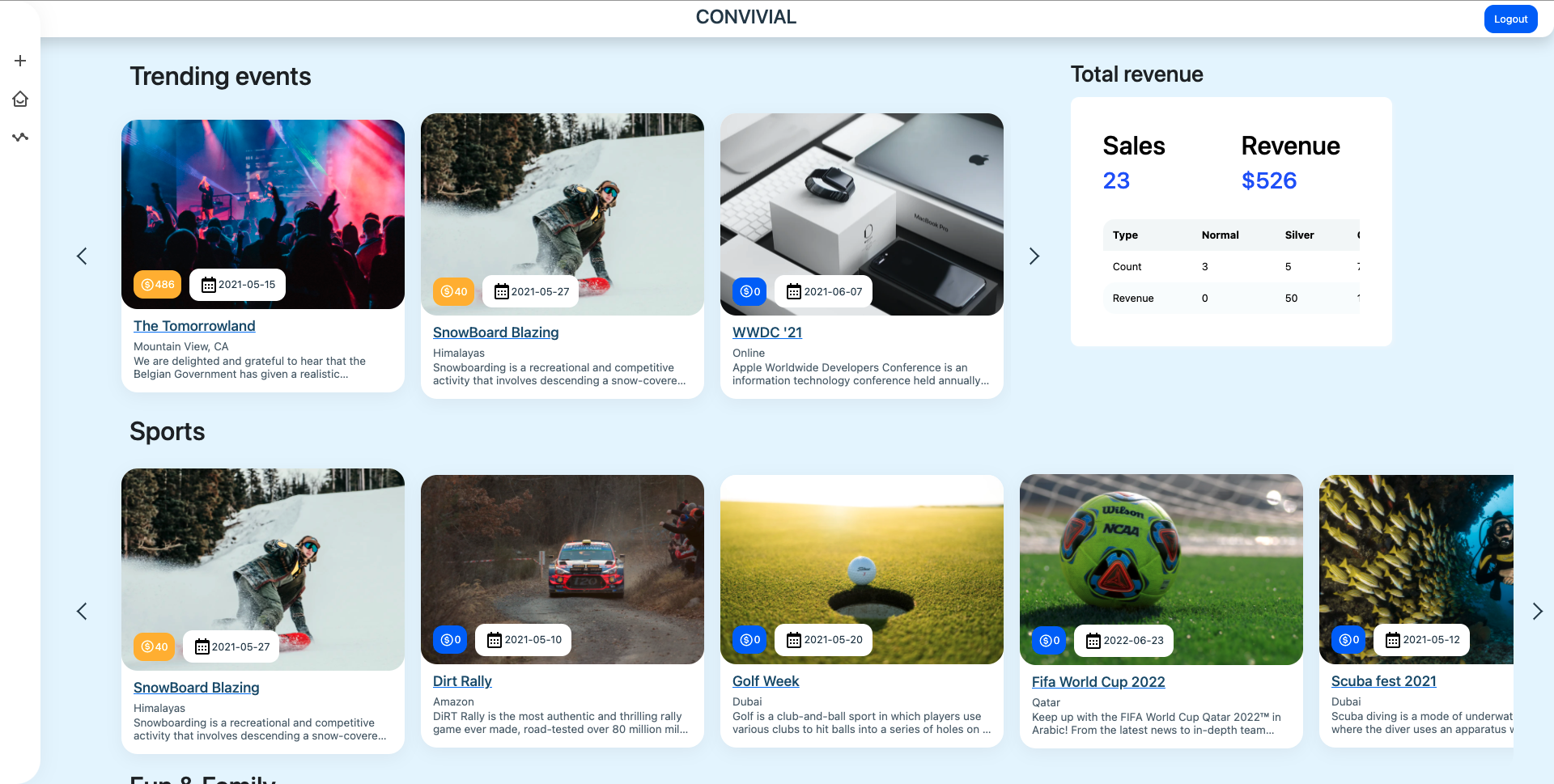The image size is (1554, 784).
Task: Click the 0 price badge on Golf Week
Action: pyautogui.click(x=749, y=640)
